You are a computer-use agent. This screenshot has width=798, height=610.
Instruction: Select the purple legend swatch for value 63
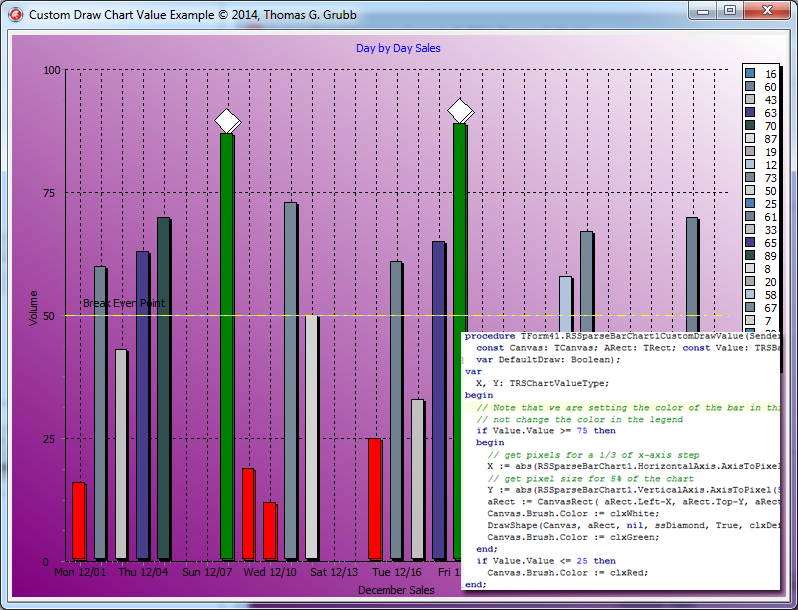[x=750, y=113]
